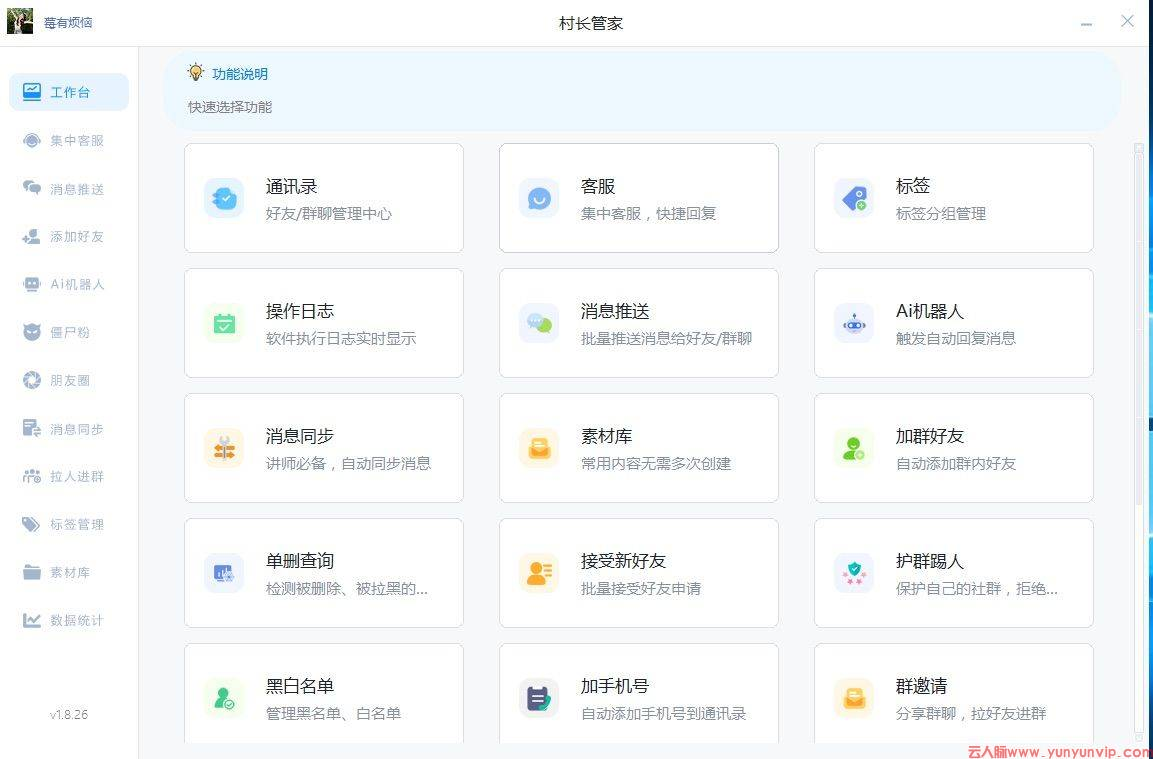Open the 护群踢人 group protection card

pos(953,572)
